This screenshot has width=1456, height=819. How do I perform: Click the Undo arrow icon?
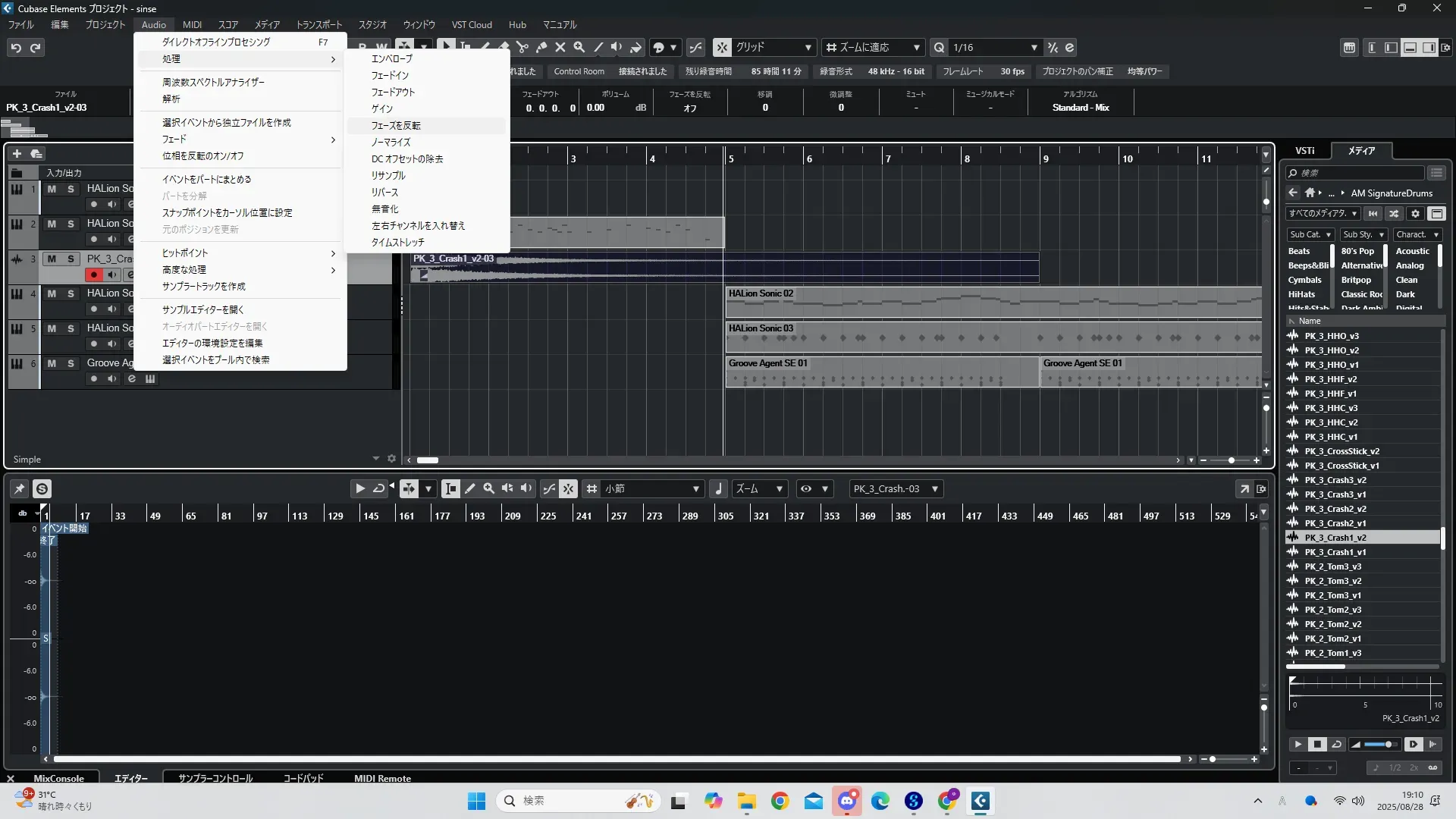pos(16,48)
